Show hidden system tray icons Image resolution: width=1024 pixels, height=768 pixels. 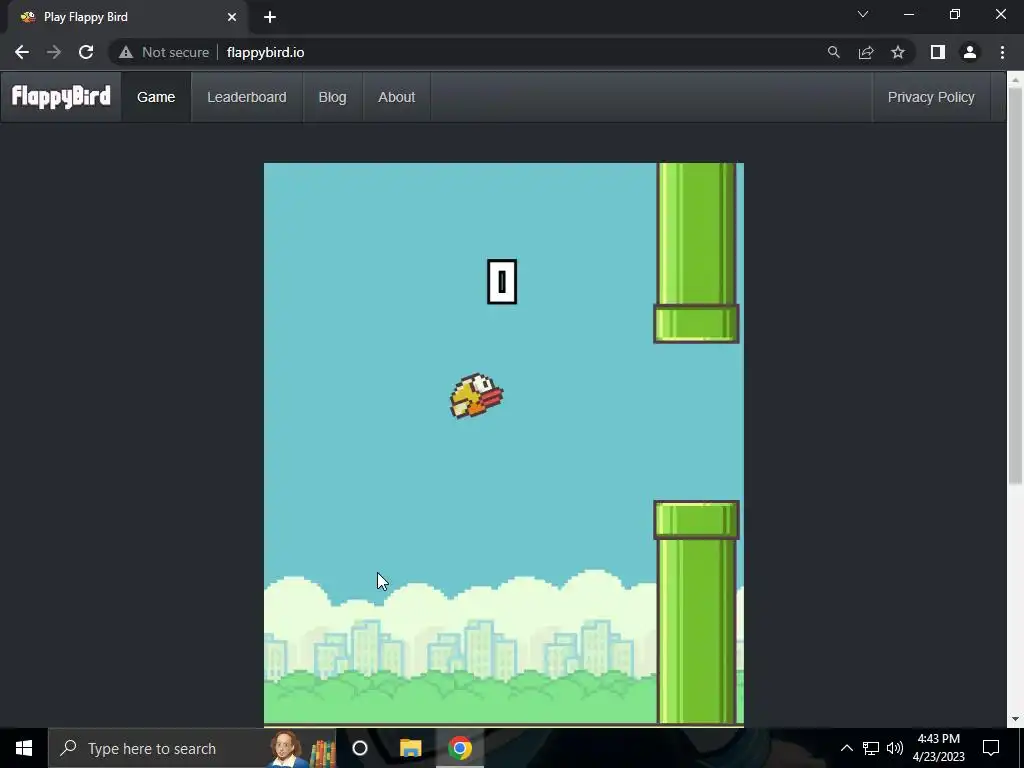pyautogui.click(x=846, y=748)
